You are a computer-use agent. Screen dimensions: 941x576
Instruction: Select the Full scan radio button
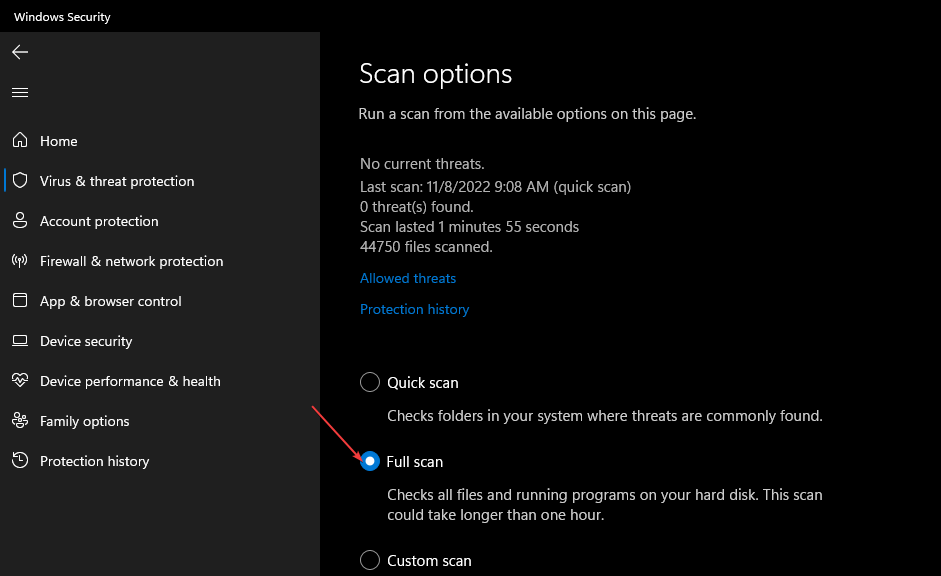(x=370, y=461)
